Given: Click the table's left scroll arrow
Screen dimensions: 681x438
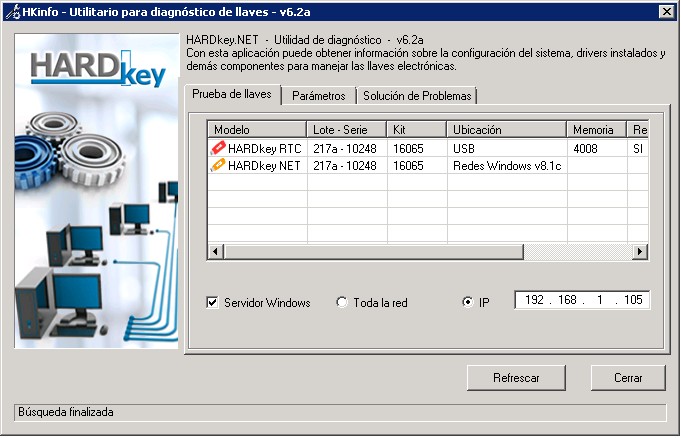Looking at the screenshot, I should click(x=215, y=251).
